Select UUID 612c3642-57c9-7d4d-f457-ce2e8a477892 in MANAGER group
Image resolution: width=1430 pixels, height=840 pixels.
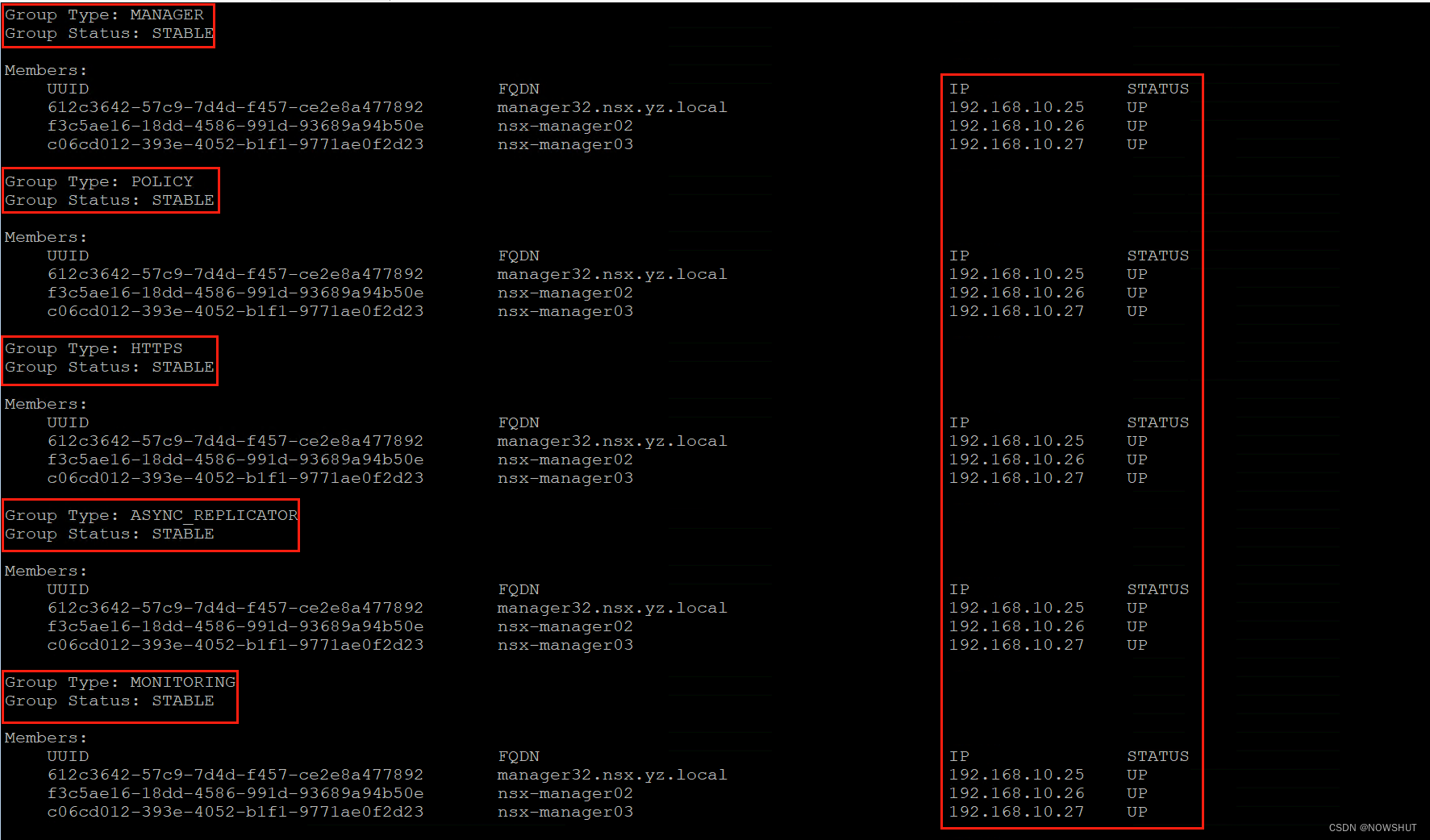[236, 107]
